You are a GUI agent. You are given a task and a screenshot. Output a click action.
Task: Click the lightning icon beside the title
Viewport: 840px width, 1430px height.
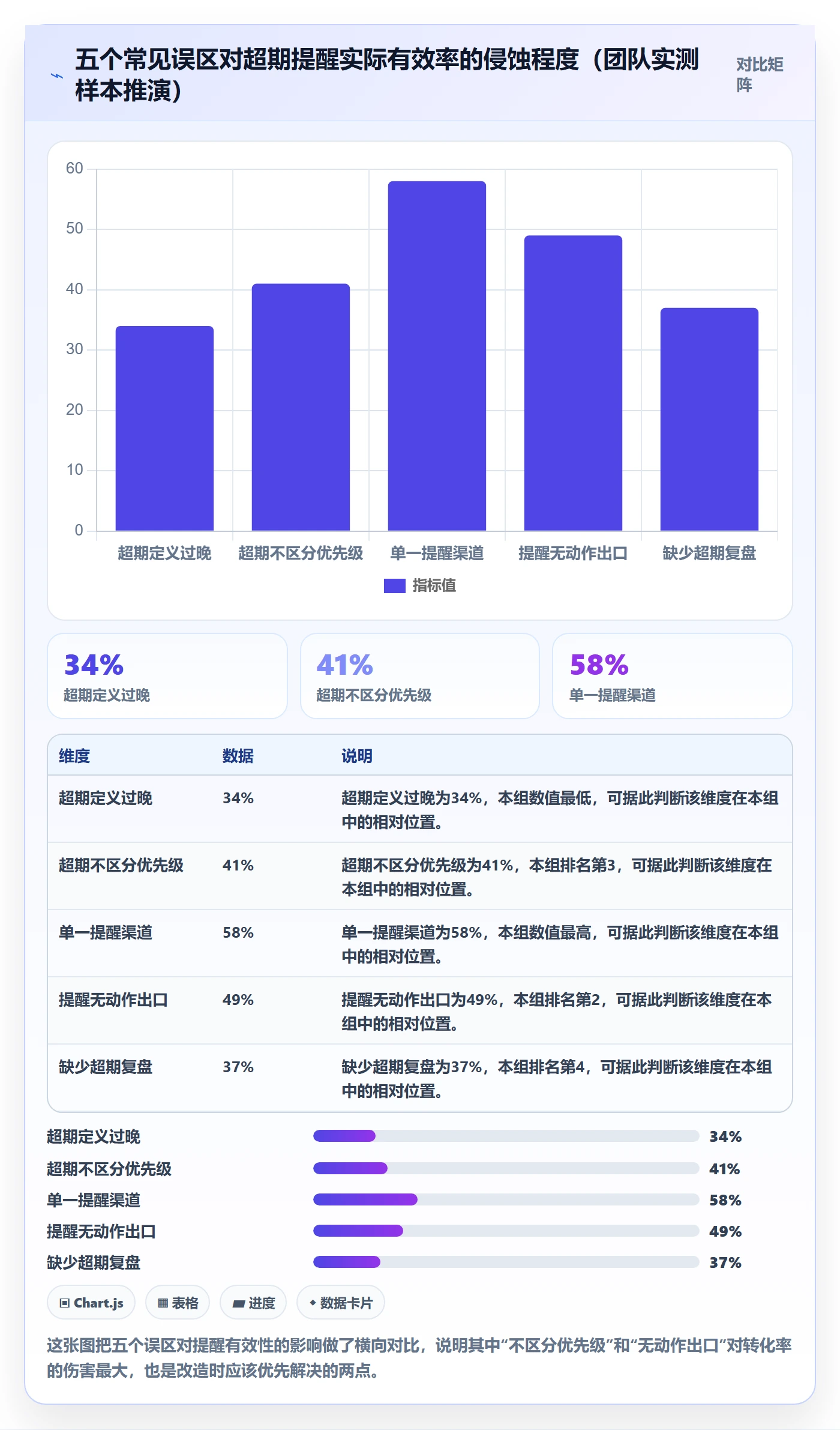56,76
